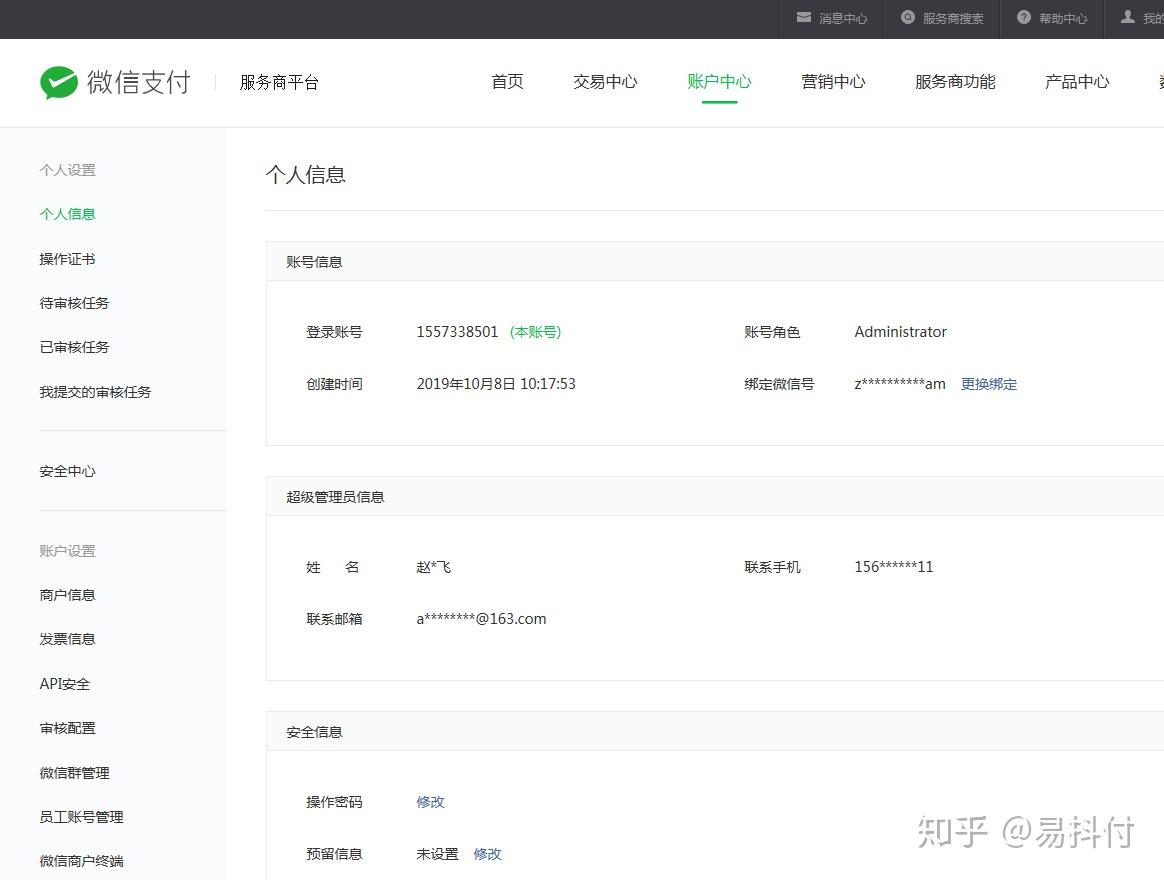Open 我提交的审核任务 sidebar item
The height and width of the screenshot is (880, 1164).
tap(95, 392)
